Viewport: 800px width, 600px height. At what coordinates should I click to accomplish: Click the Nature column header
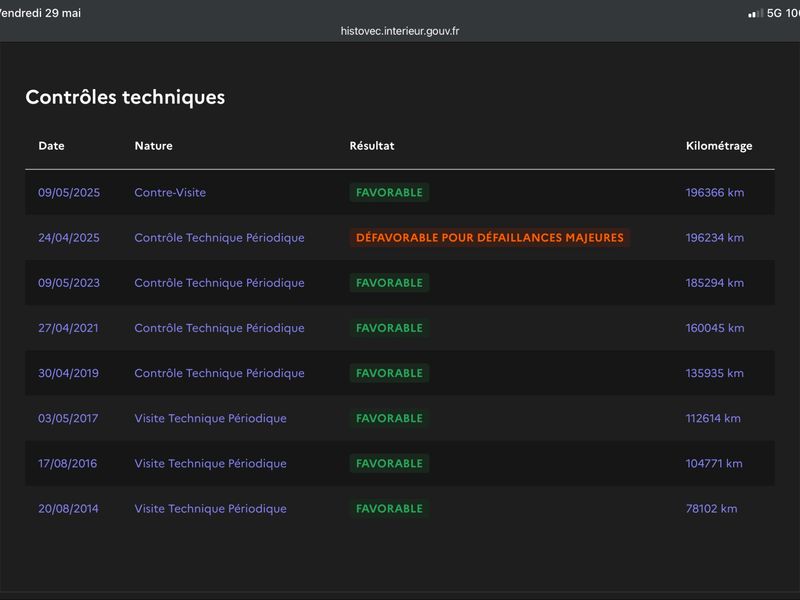click(x=154, y=146)
